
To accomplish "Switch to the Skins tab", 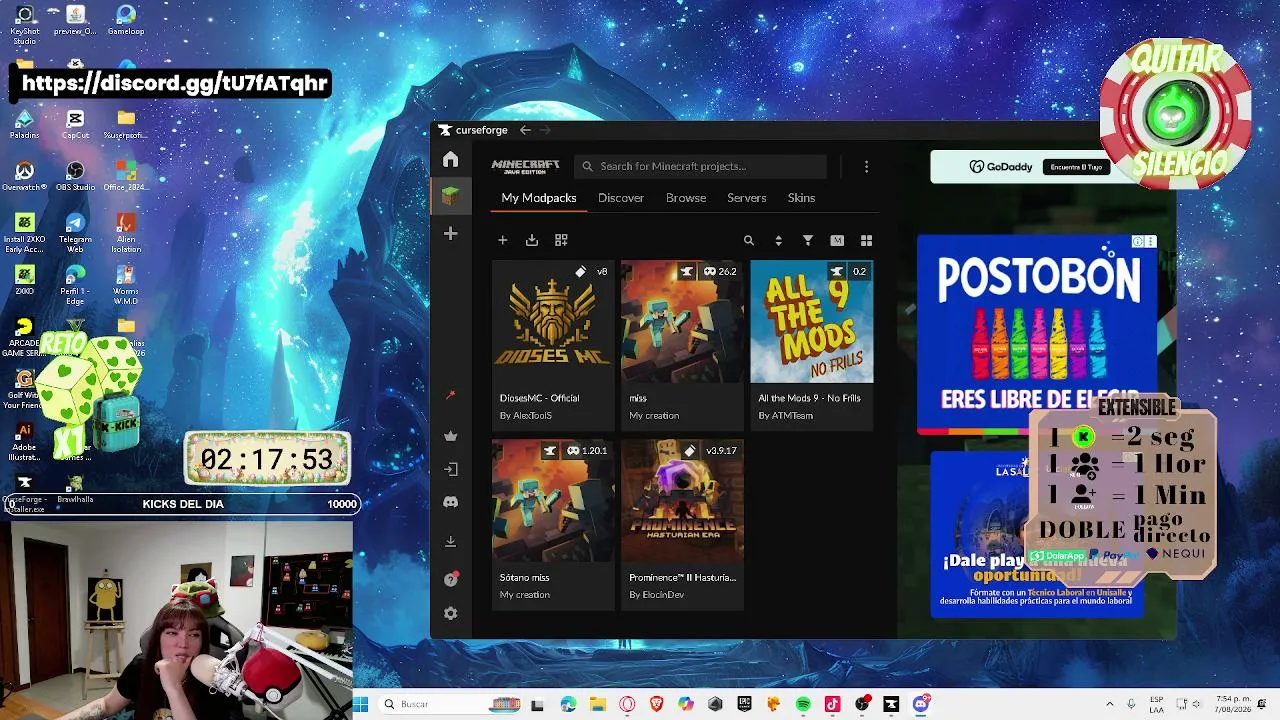I will (x=801, y=198).
